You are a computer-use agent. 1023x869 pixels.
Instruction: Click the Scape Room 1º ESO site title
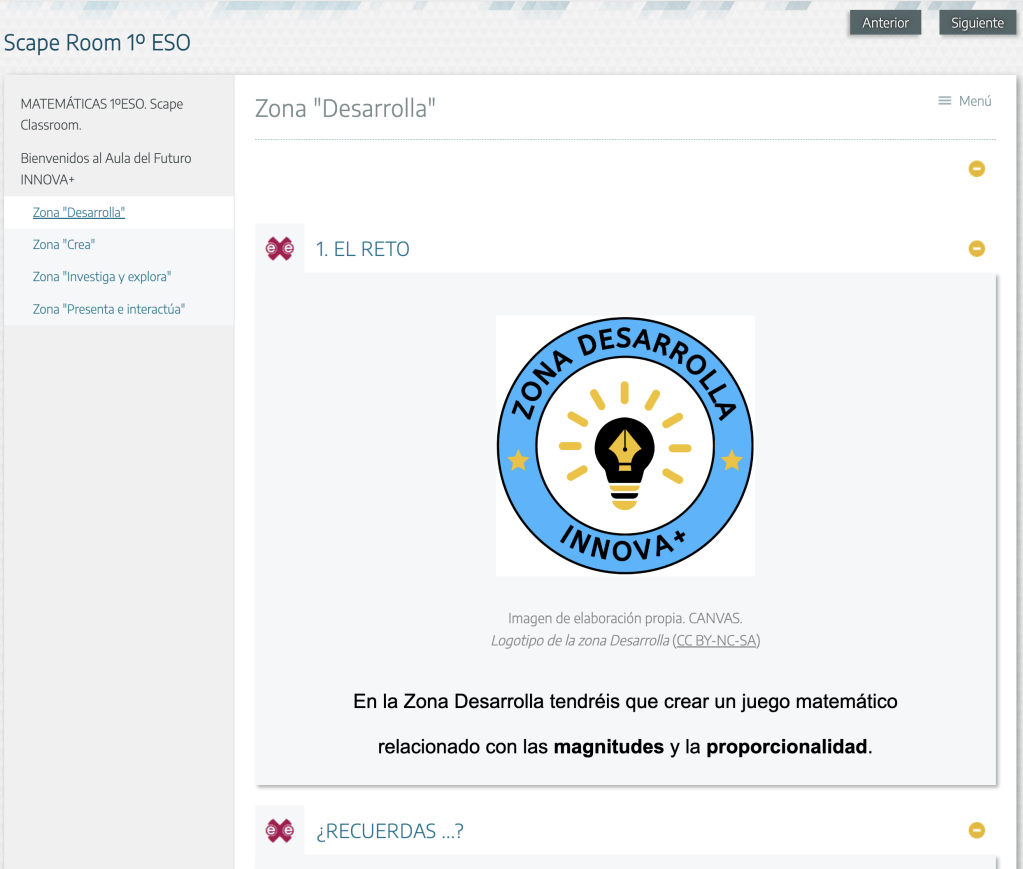pyautogui.click(x=97, y=43)
